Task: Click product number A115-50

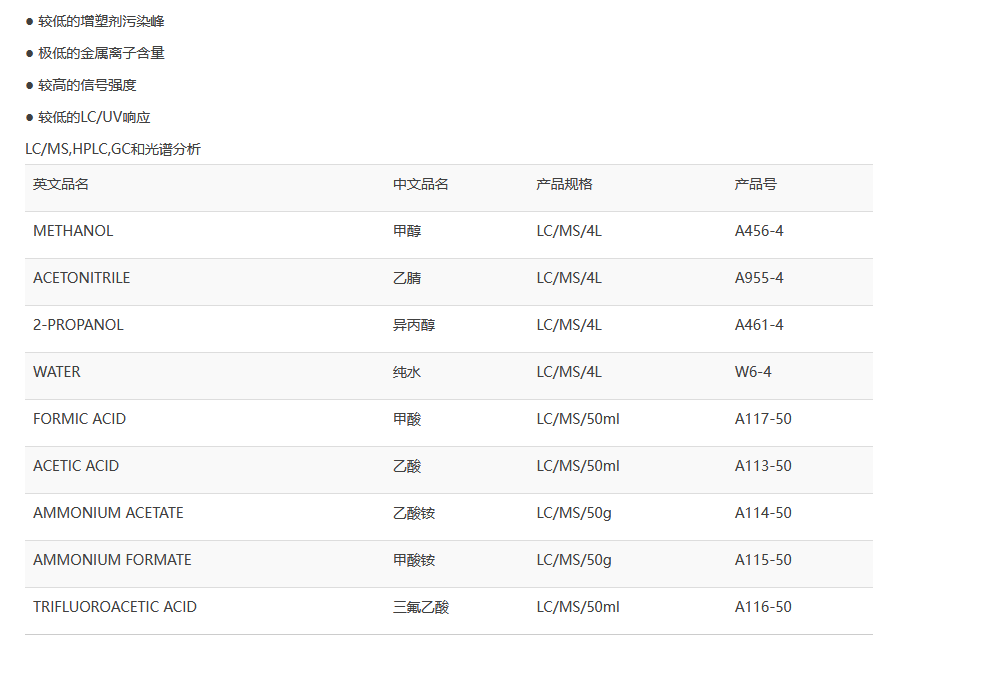Action: [763, 560]
